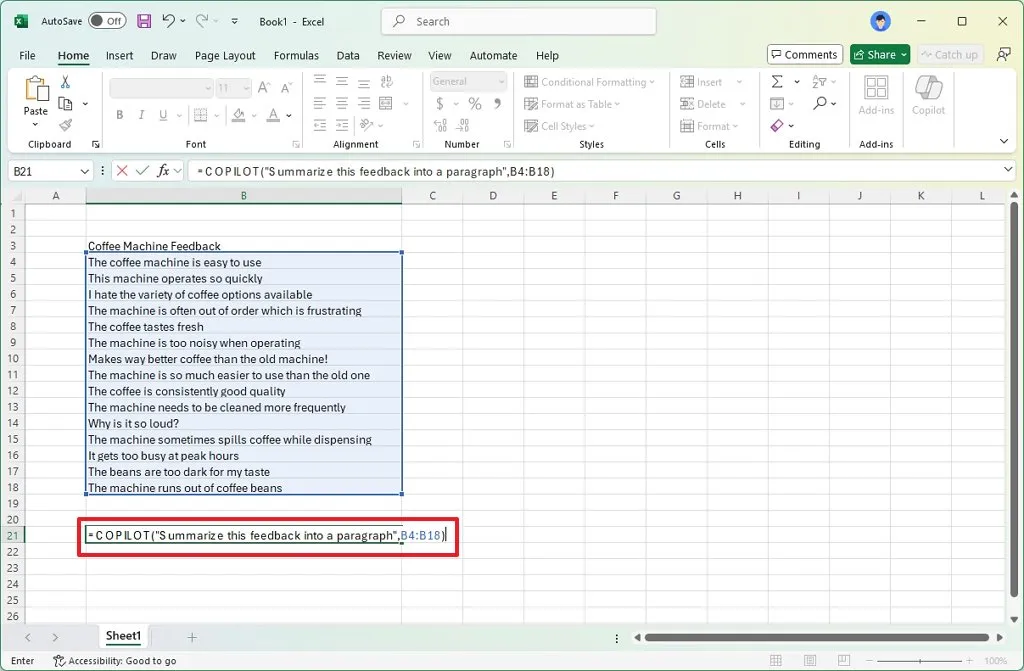Open the Data ribbon tab
Image resolution: width=1024 pixels, height=671 pixels.
point(347,55)
